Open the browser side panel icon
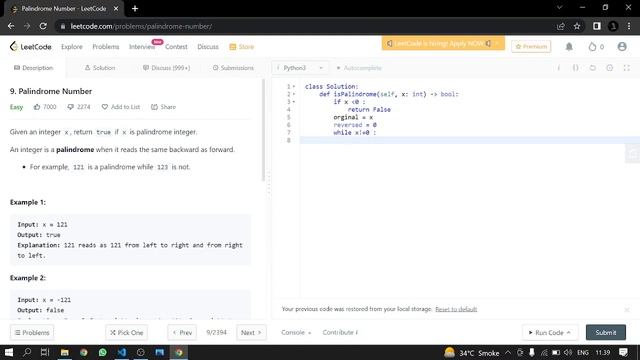640x360 pixels. pyautogui.click(x=597, y=26)
